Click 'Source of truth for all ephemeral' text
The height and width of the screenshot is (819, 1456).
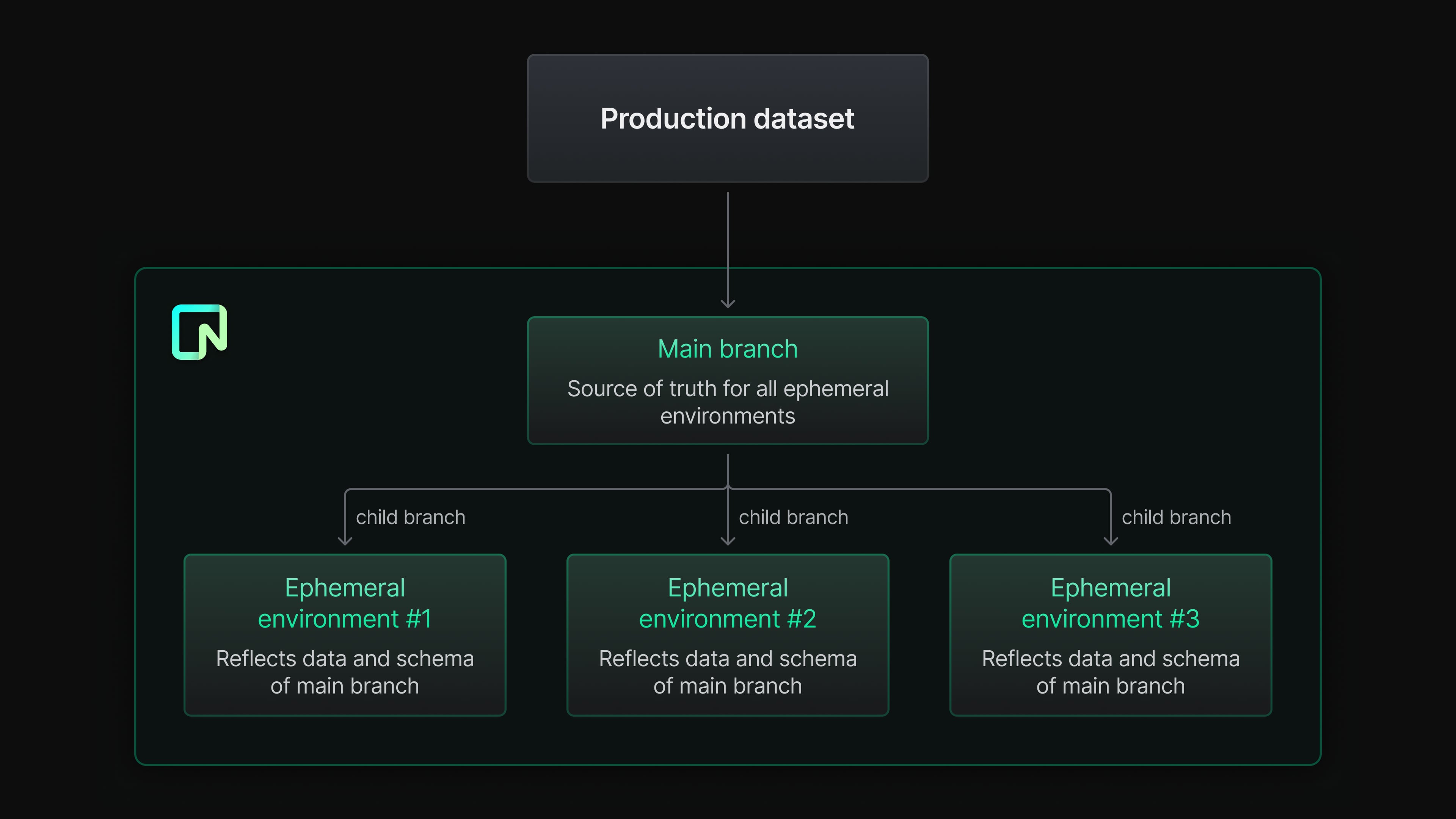[728, 389]
